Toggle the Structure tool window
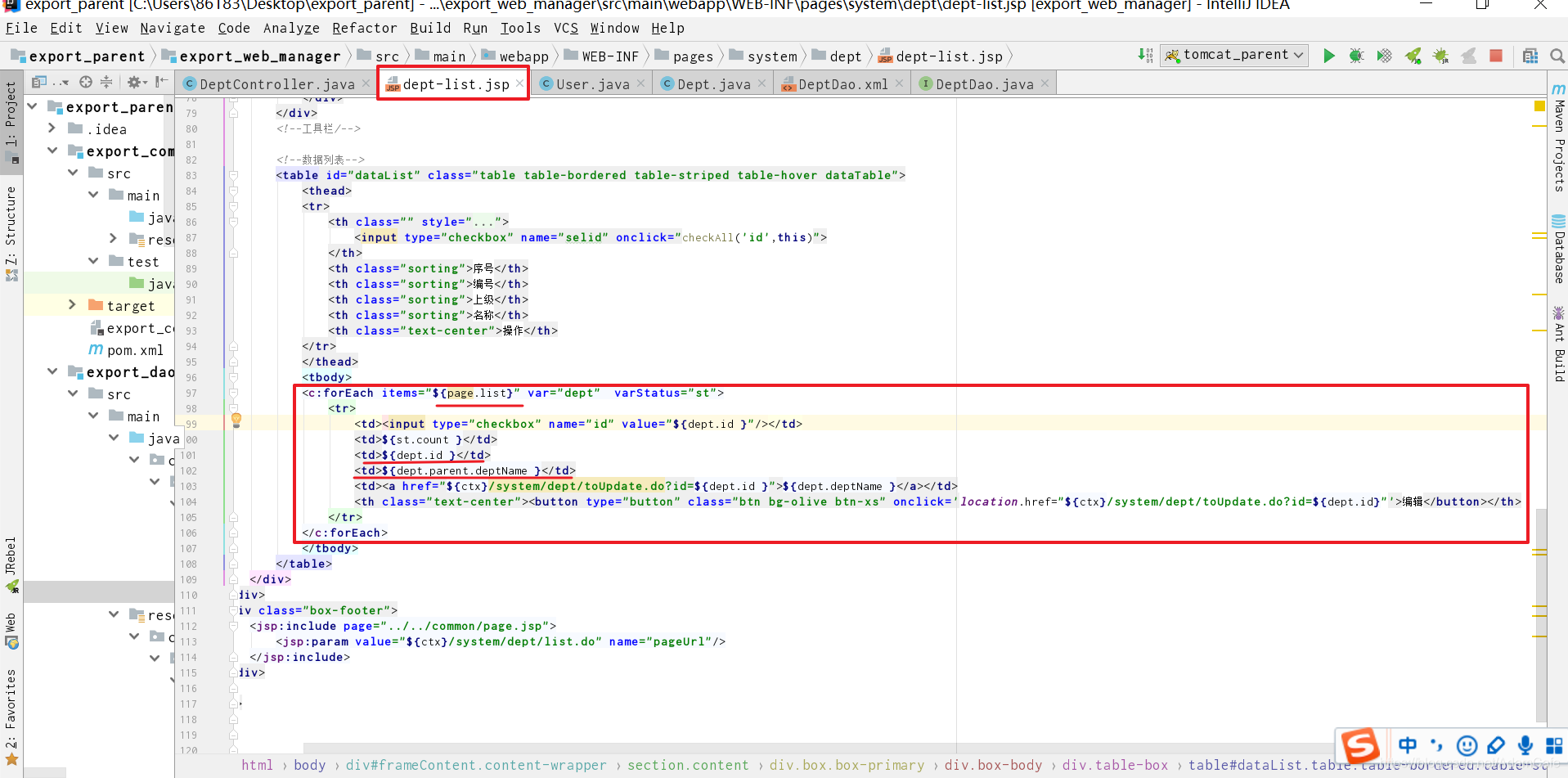This screenshot has width=1568, height=778. (11, 233)
